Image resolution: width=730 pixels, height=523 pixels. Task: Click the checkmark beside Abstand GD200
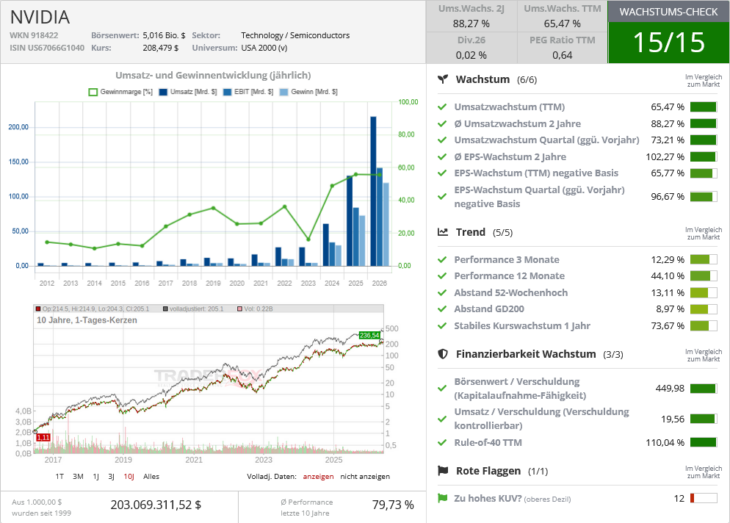pyautogui.click(x=442, y=309)
